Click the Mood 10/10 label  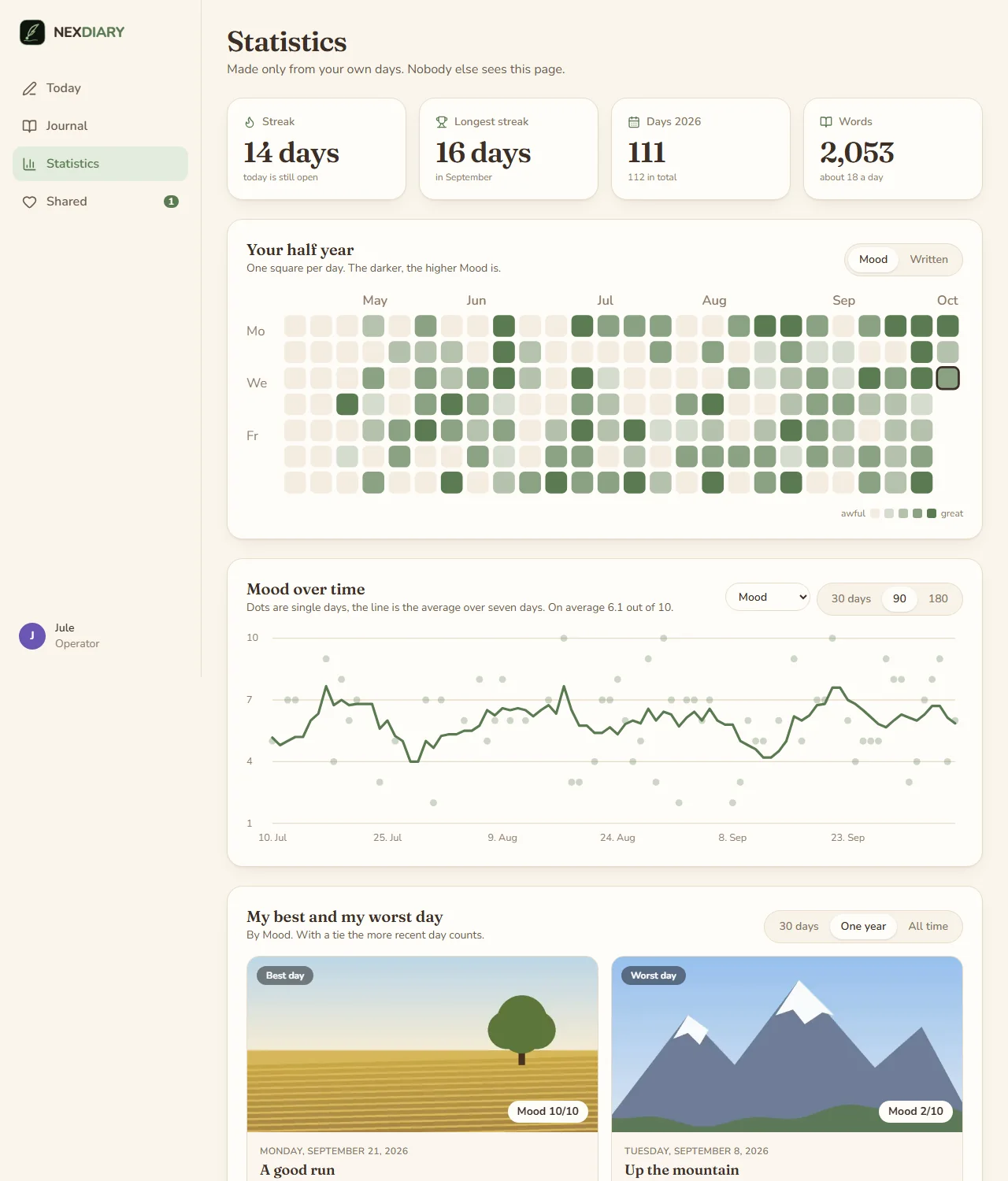(x=548, y=1112)
